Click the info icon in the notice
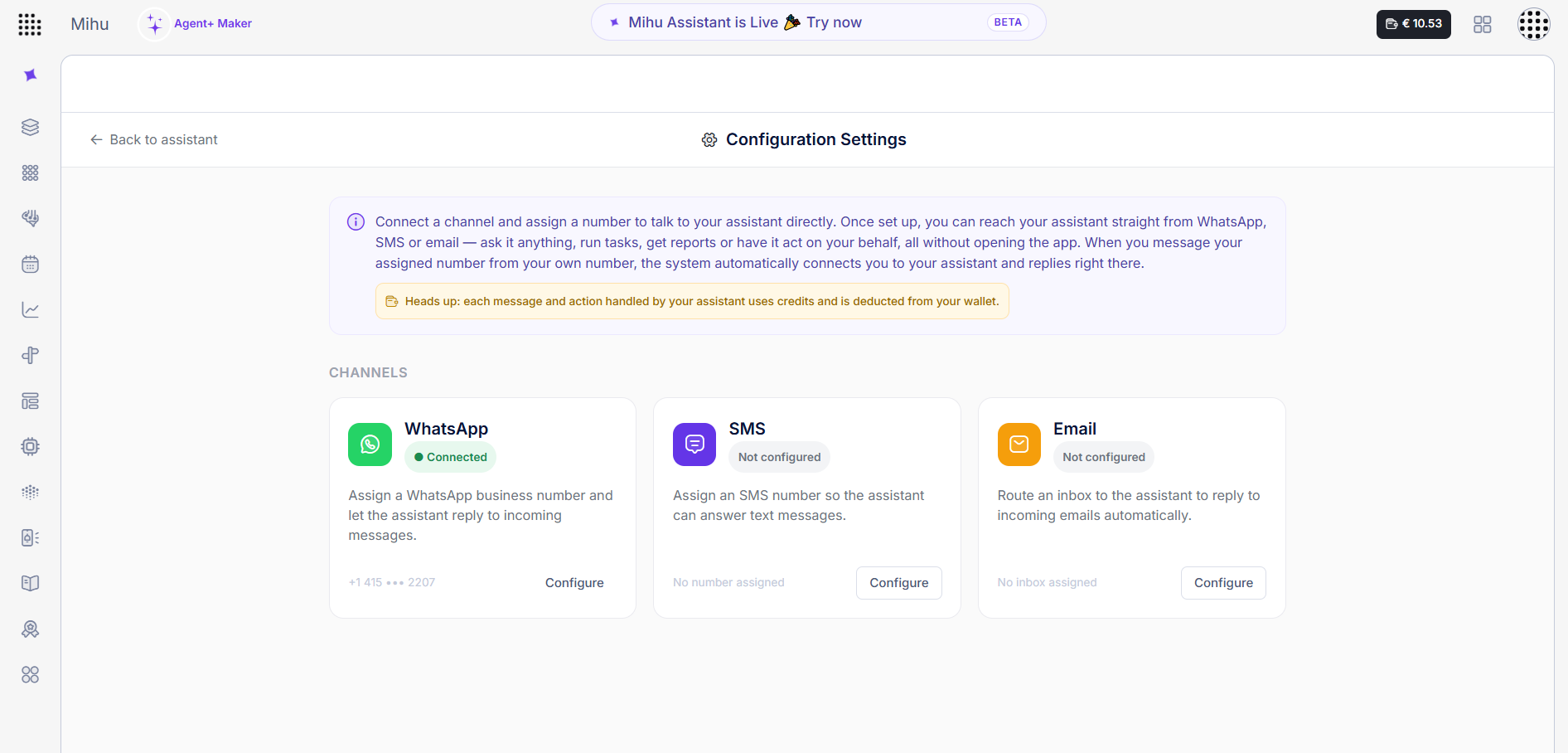This screenshot has height=753, width=1568. point(356,221)
